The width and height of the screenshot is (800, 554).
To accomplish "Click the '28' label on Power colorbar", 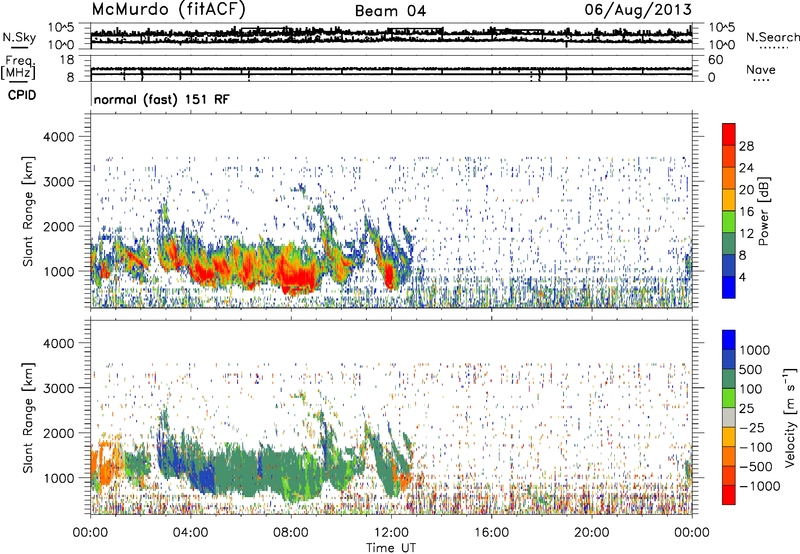I will (746, 146).
